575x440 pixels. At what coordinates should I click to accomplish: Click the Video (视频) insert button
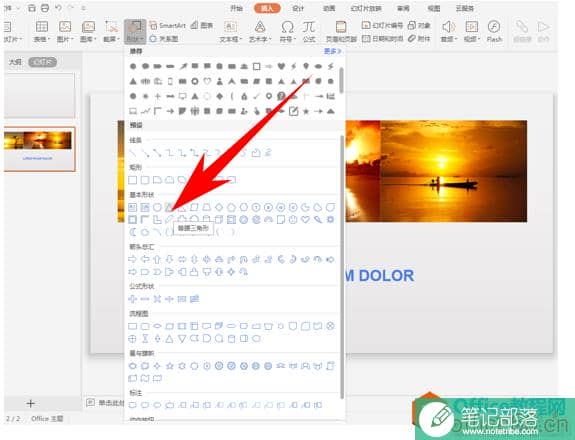click(472, 32)
